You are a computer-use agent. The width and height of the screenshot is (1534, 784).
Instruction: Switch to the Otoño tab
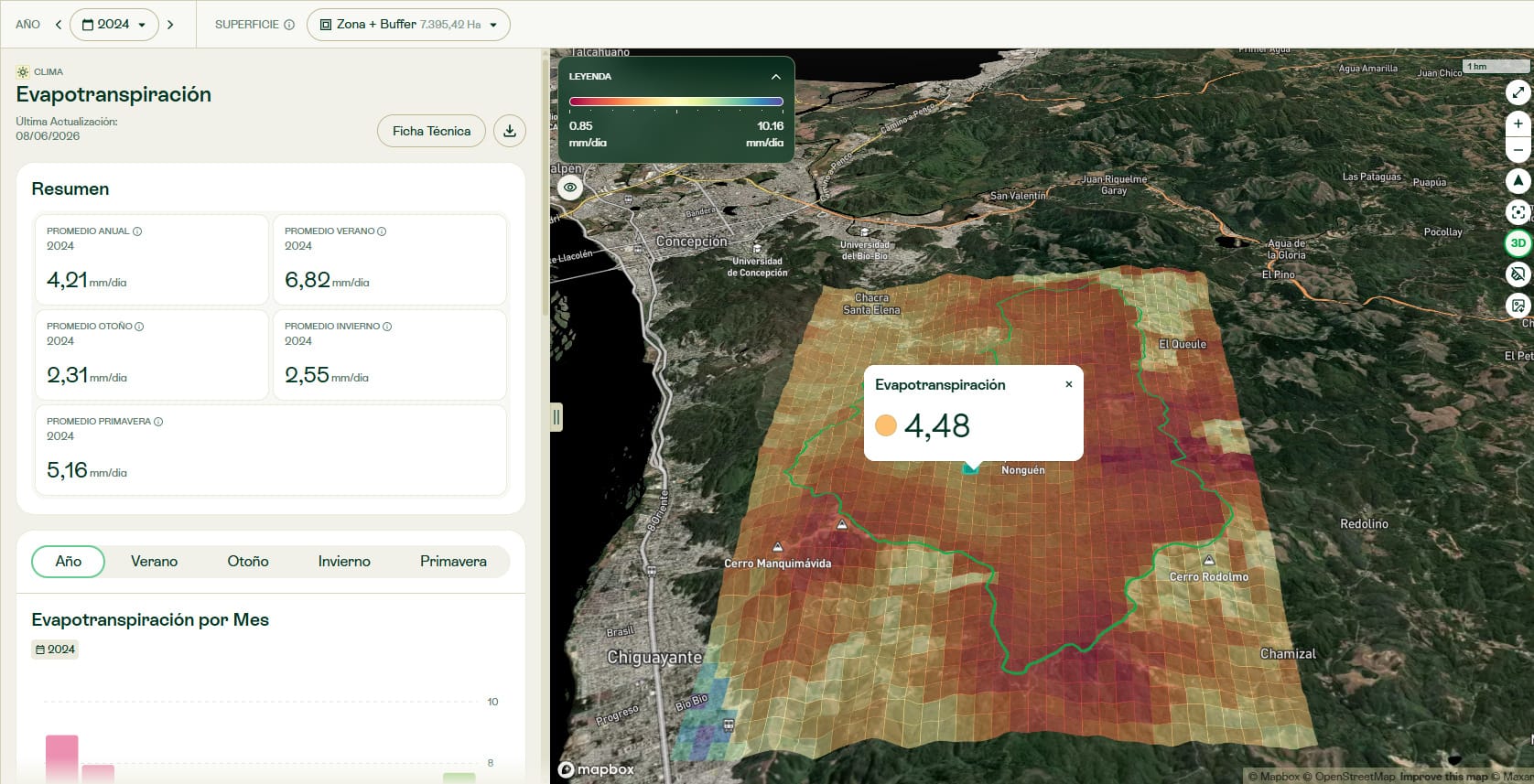click(248, 562)
